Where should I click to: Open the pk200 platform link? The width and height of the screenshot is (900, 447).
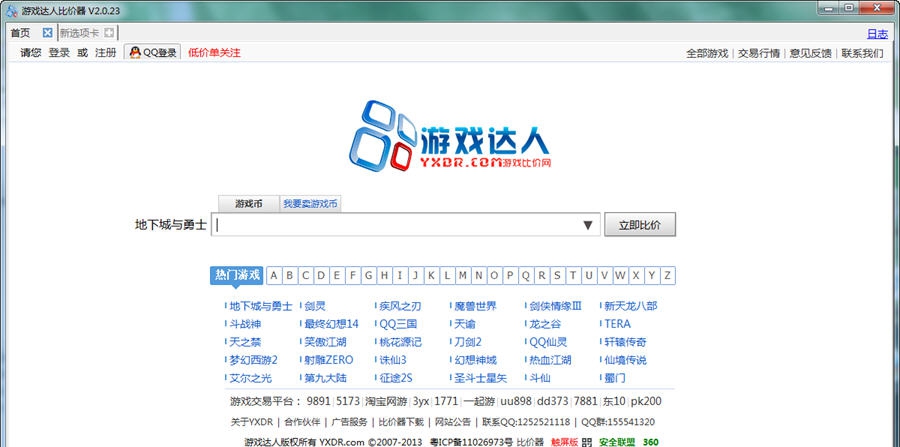click(646, 402)
